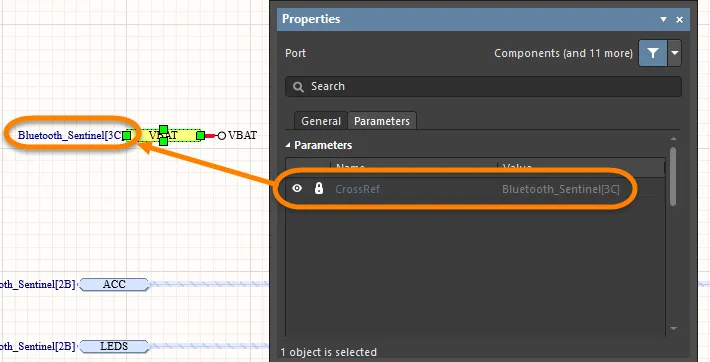Select the LEDS port on the schematic
Screen dimensions: 710x362
[x=114, y=347]
